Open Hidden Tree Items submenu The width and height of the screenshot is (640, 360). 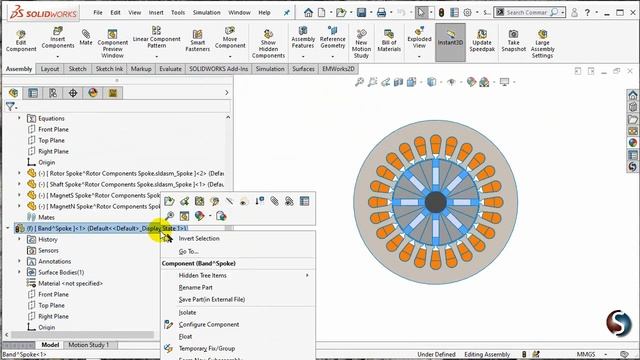pos(238,276)
